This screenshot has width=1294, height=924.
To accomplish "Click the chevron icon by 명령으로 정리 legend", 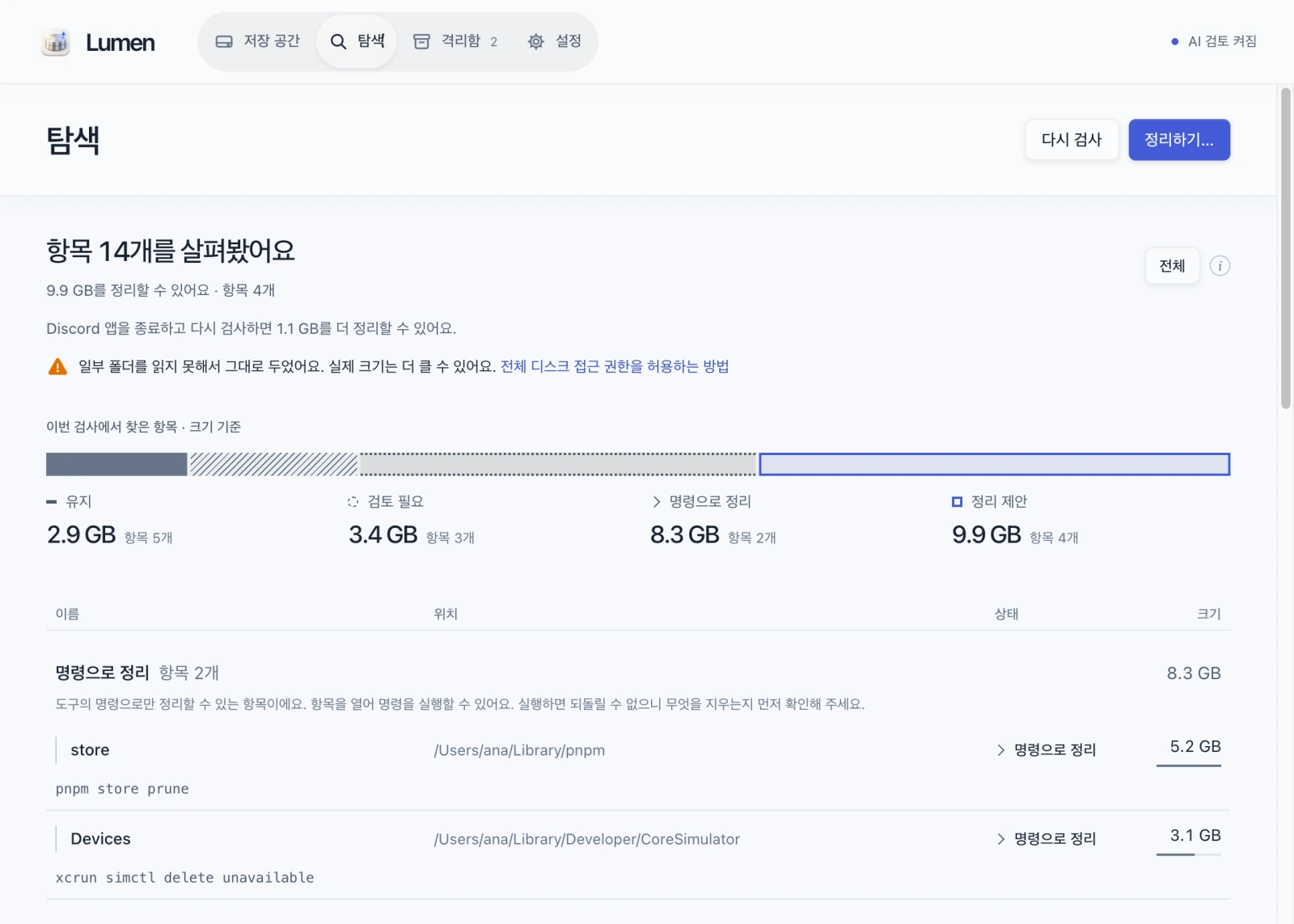I will pyautogui.click(x=656, y=502).
